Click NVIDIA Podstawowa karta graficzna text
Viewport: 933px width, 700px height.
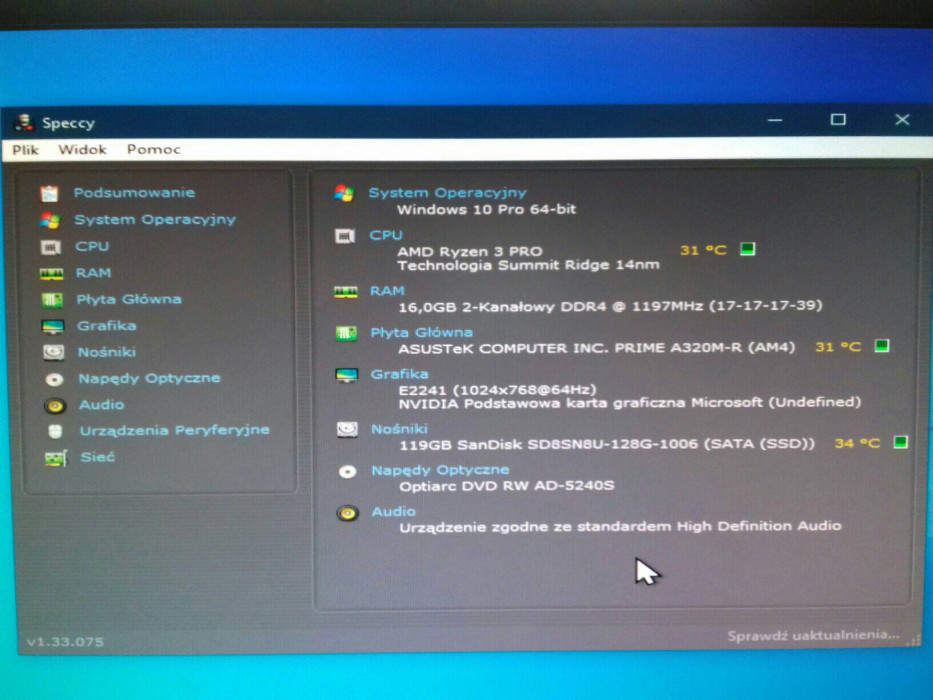tap(630, 404)
